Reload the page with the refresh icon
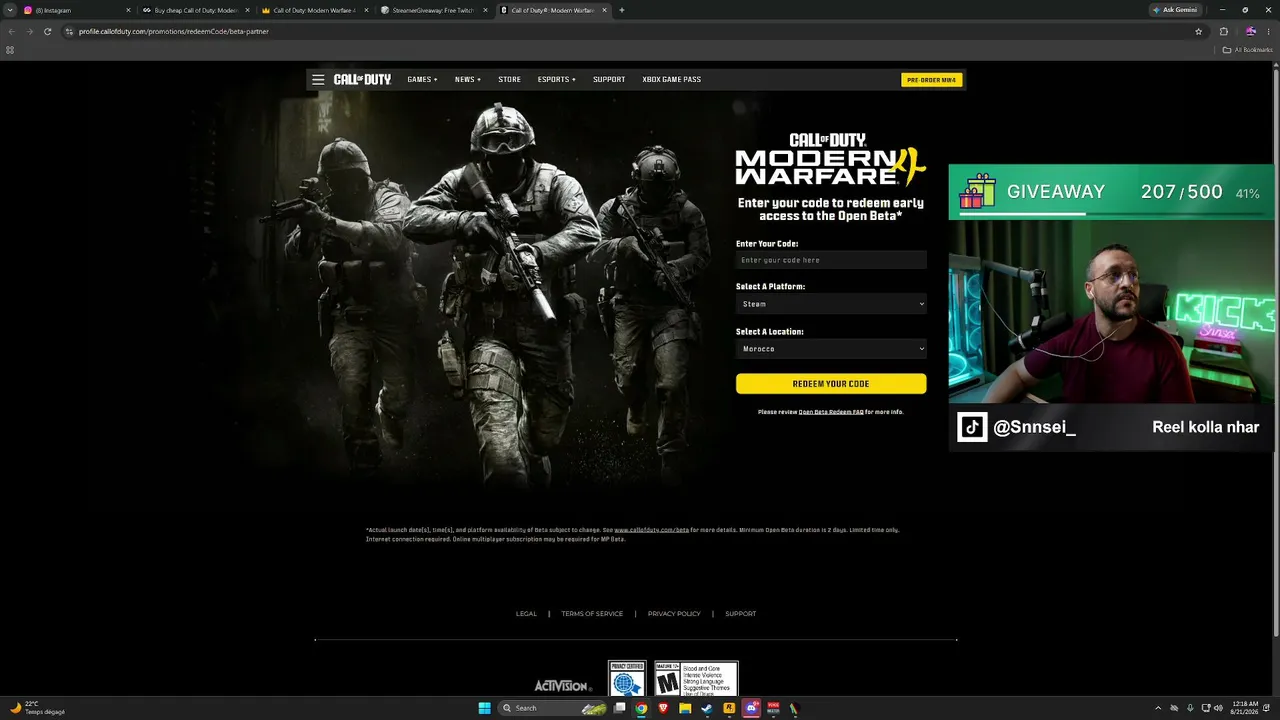 click(47, 31)
